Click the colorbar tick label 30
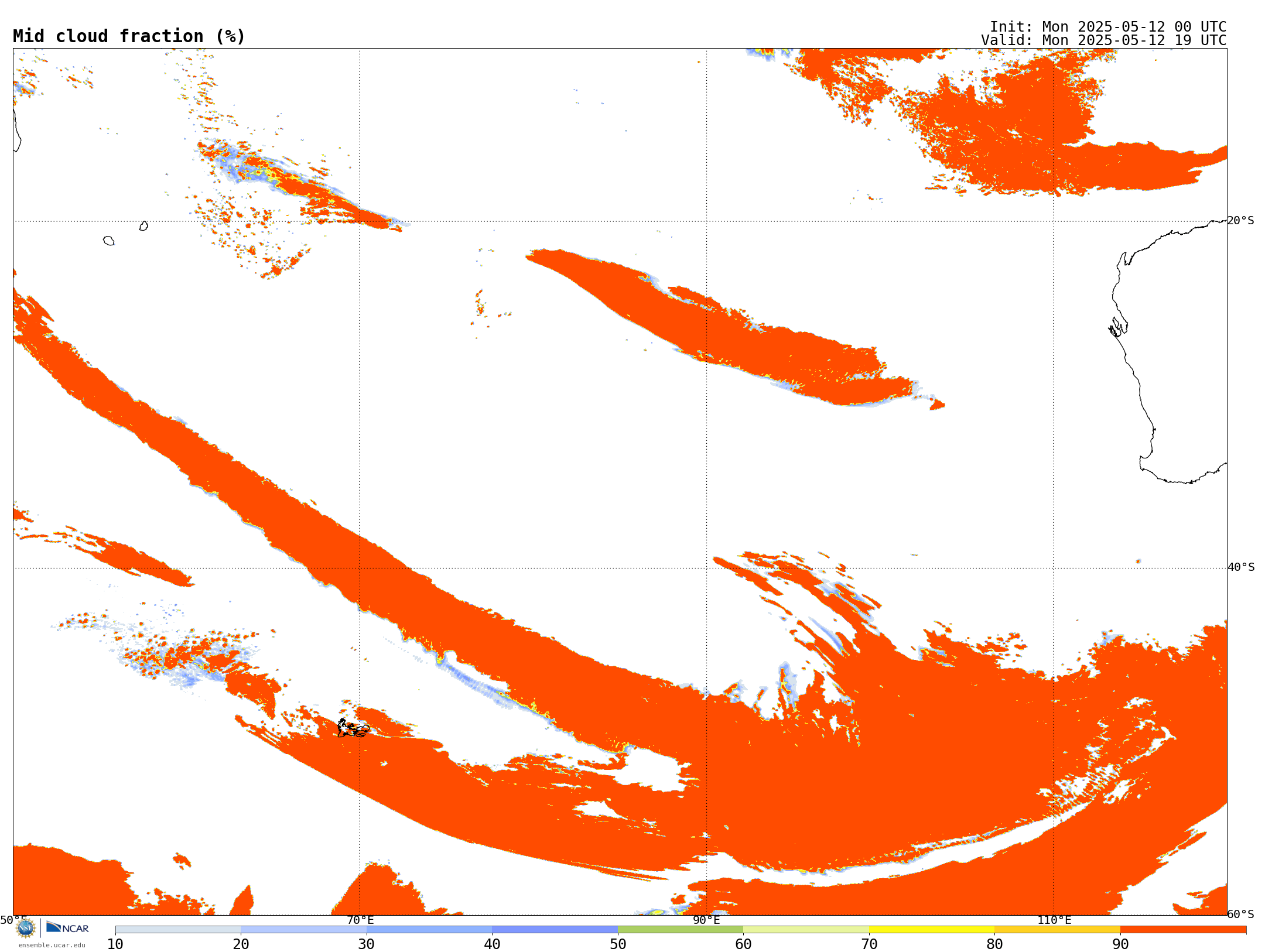1265x952 pixels. click(x=367, y=944)
